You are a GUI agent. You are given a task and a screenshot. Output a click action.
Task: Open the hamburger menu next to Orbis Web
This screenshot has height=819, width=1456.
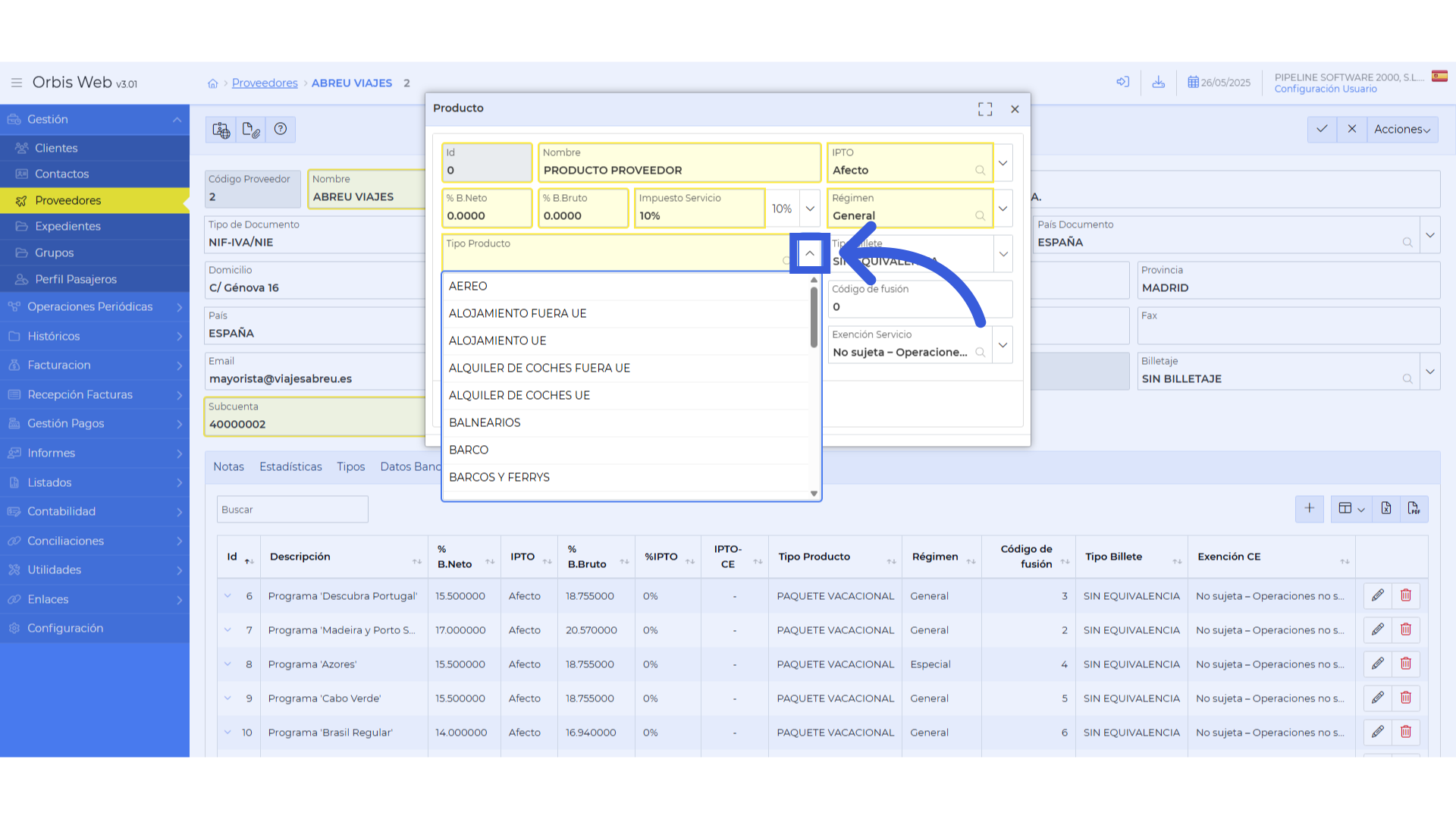click(16, 83)
